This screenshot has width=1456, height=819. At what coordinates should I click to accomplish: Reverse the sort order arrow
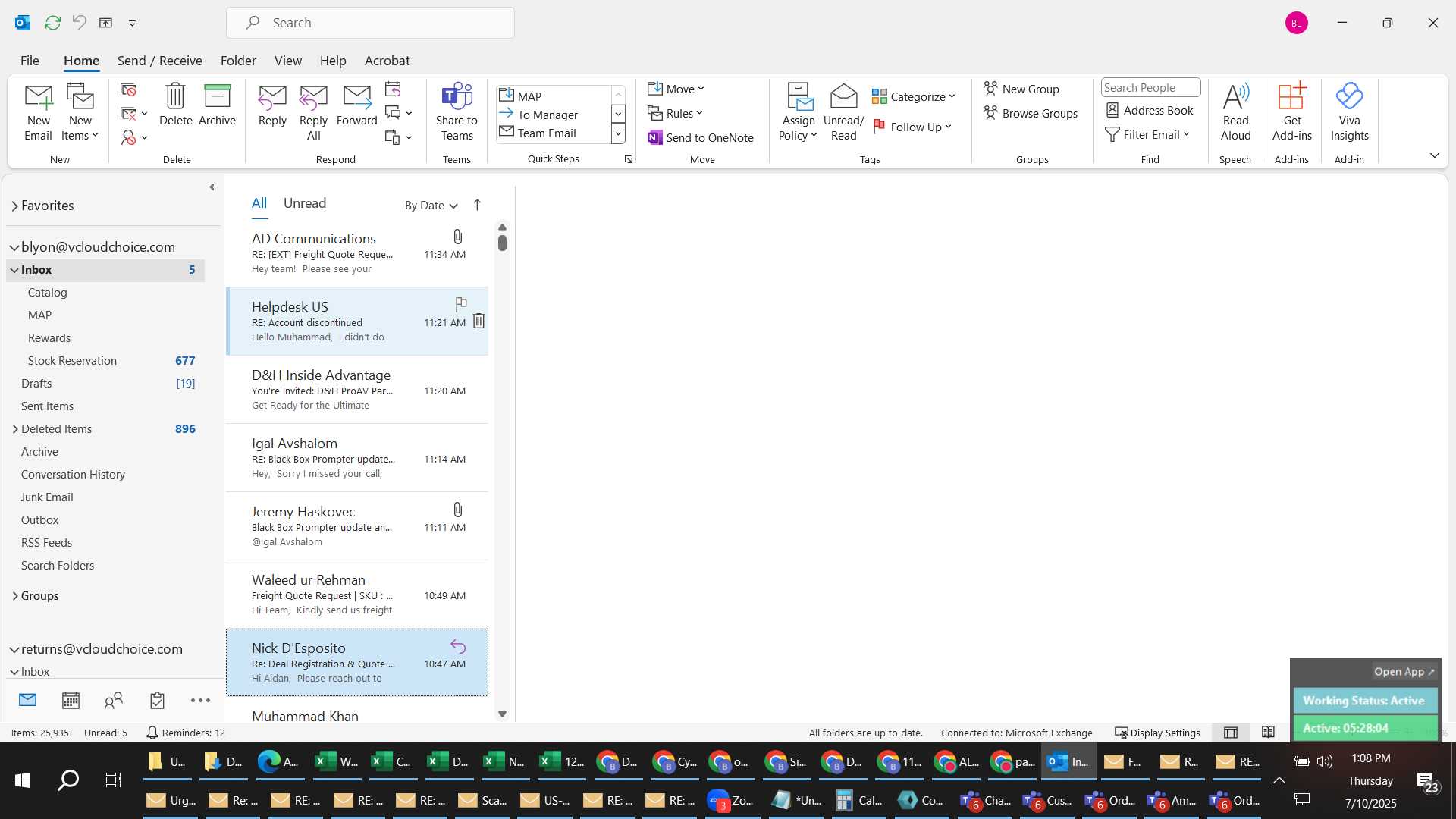point(477,205)
